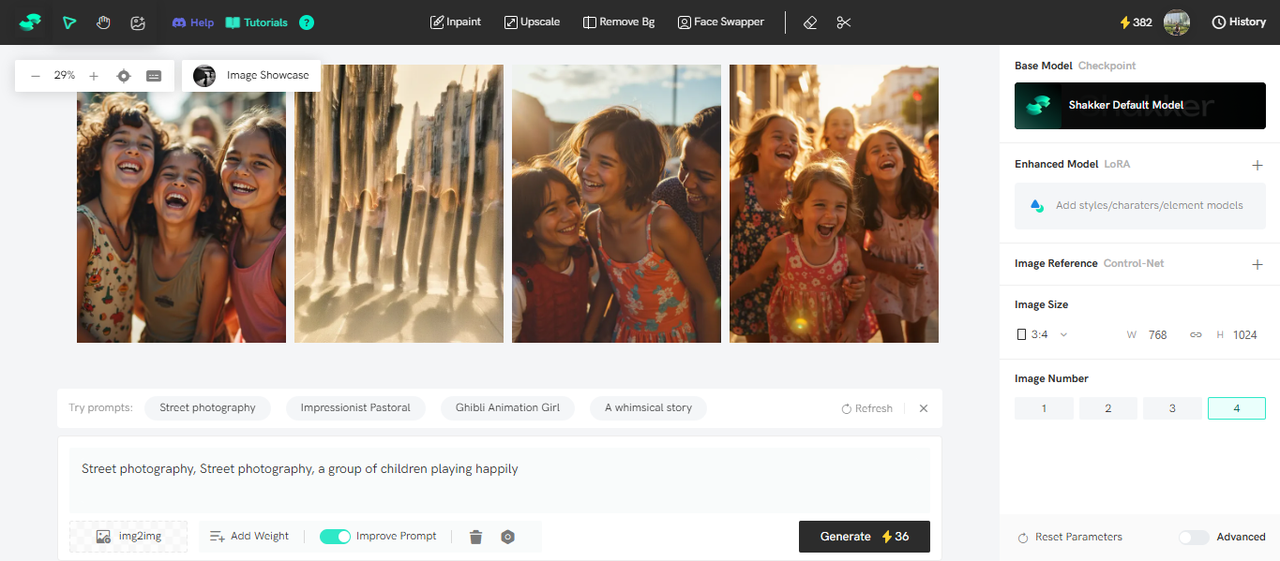The image size is (1280, 561).
Task: Click the Add Weight button
Action: pos(249,536)
